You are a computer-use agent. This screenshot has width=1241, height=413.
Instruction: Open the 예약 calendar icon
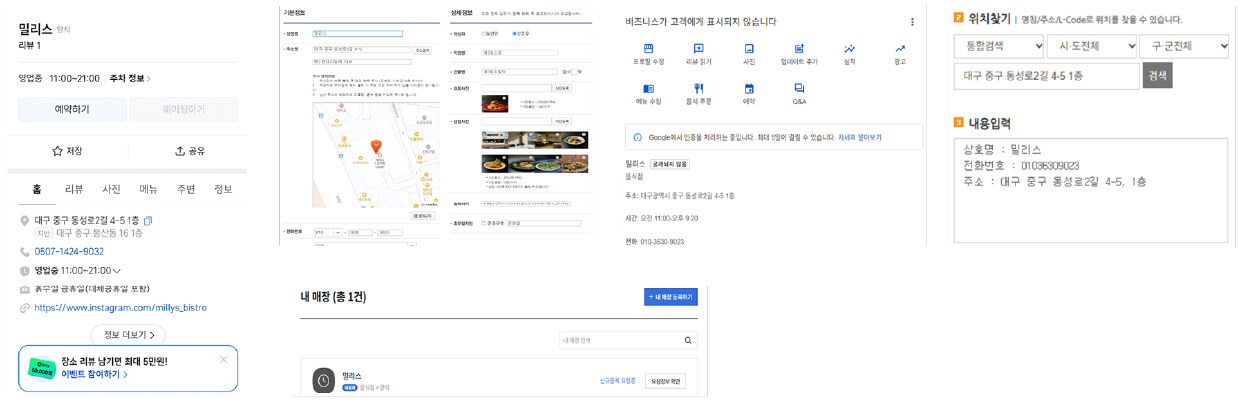749,88
